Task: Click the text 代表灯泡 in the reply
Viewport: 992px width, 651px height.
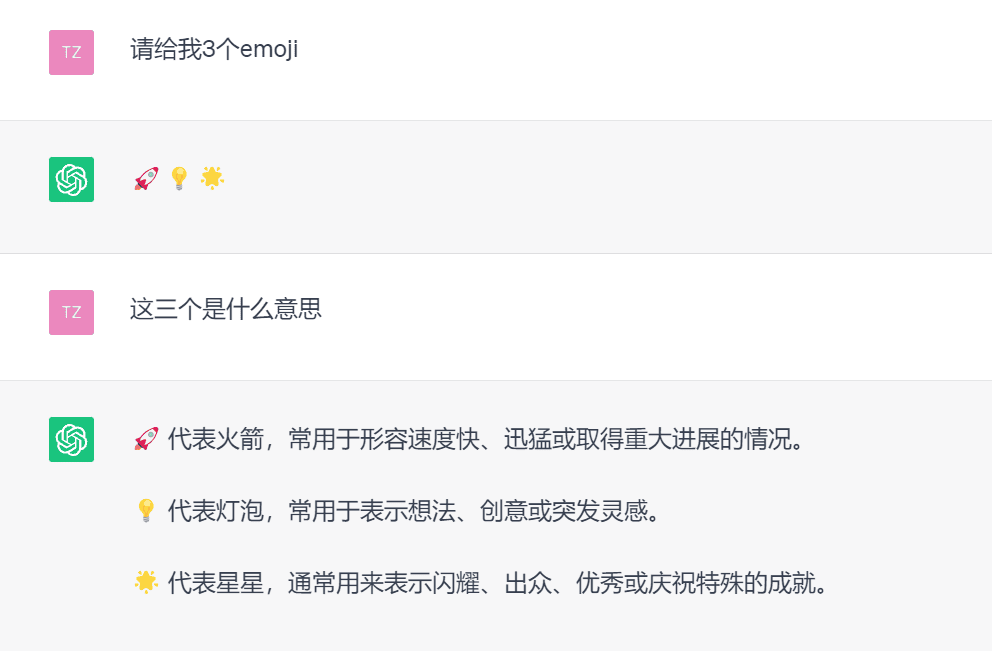Action: click(216, 511)
